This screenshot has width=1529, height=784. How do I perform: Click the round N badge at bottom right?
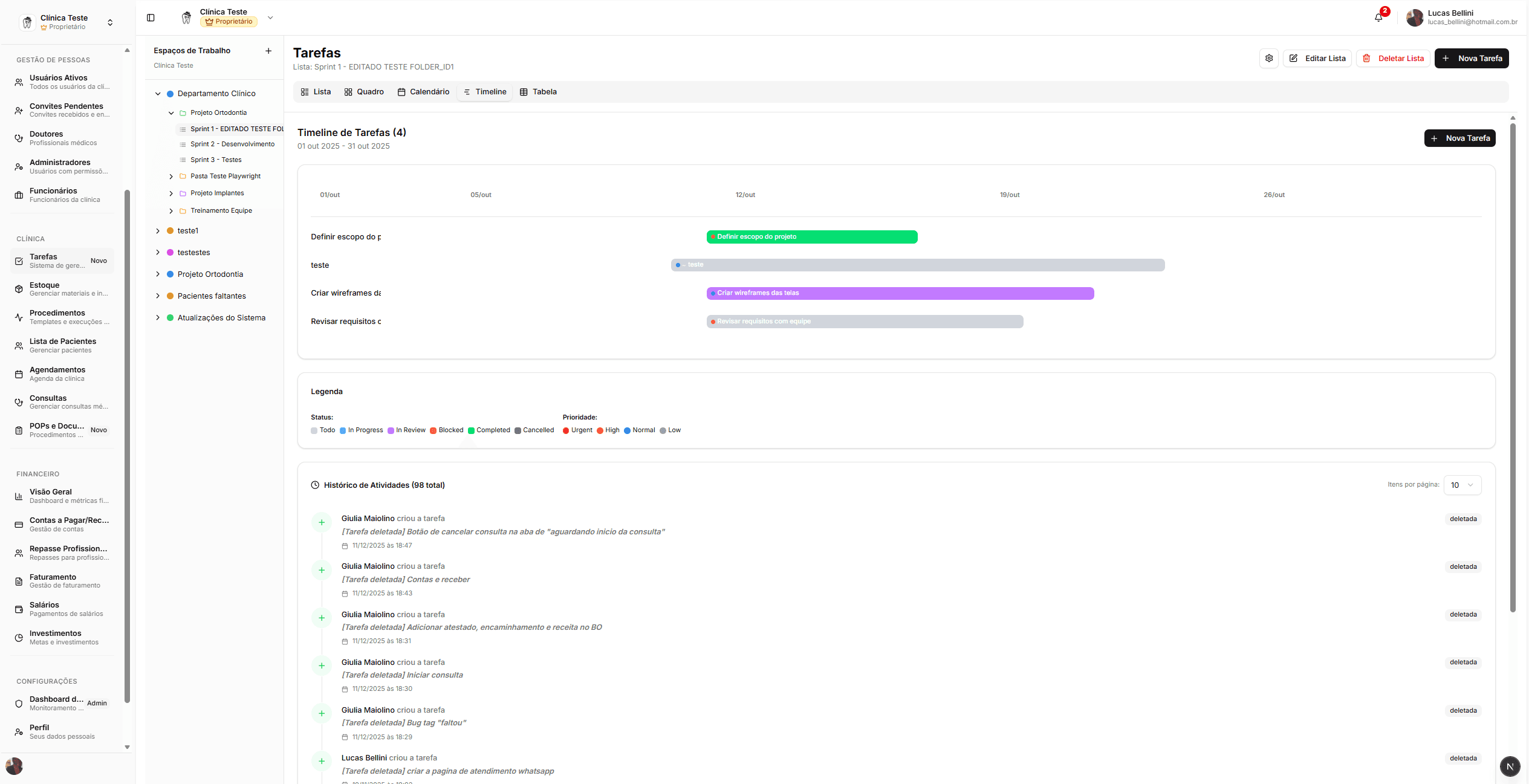point(1510,766)
